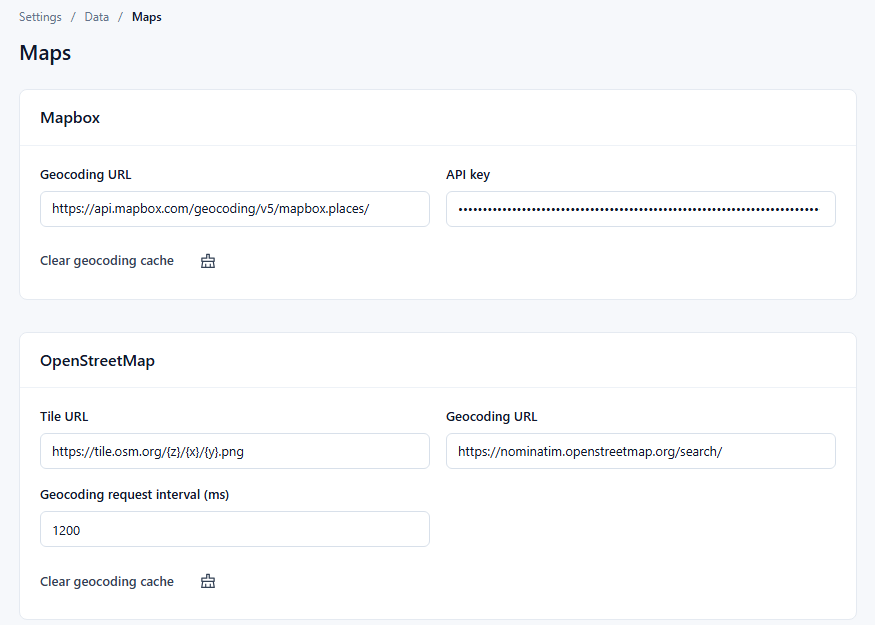Click the Mapbox 'Geocoding URL' label

coord(86,175)
